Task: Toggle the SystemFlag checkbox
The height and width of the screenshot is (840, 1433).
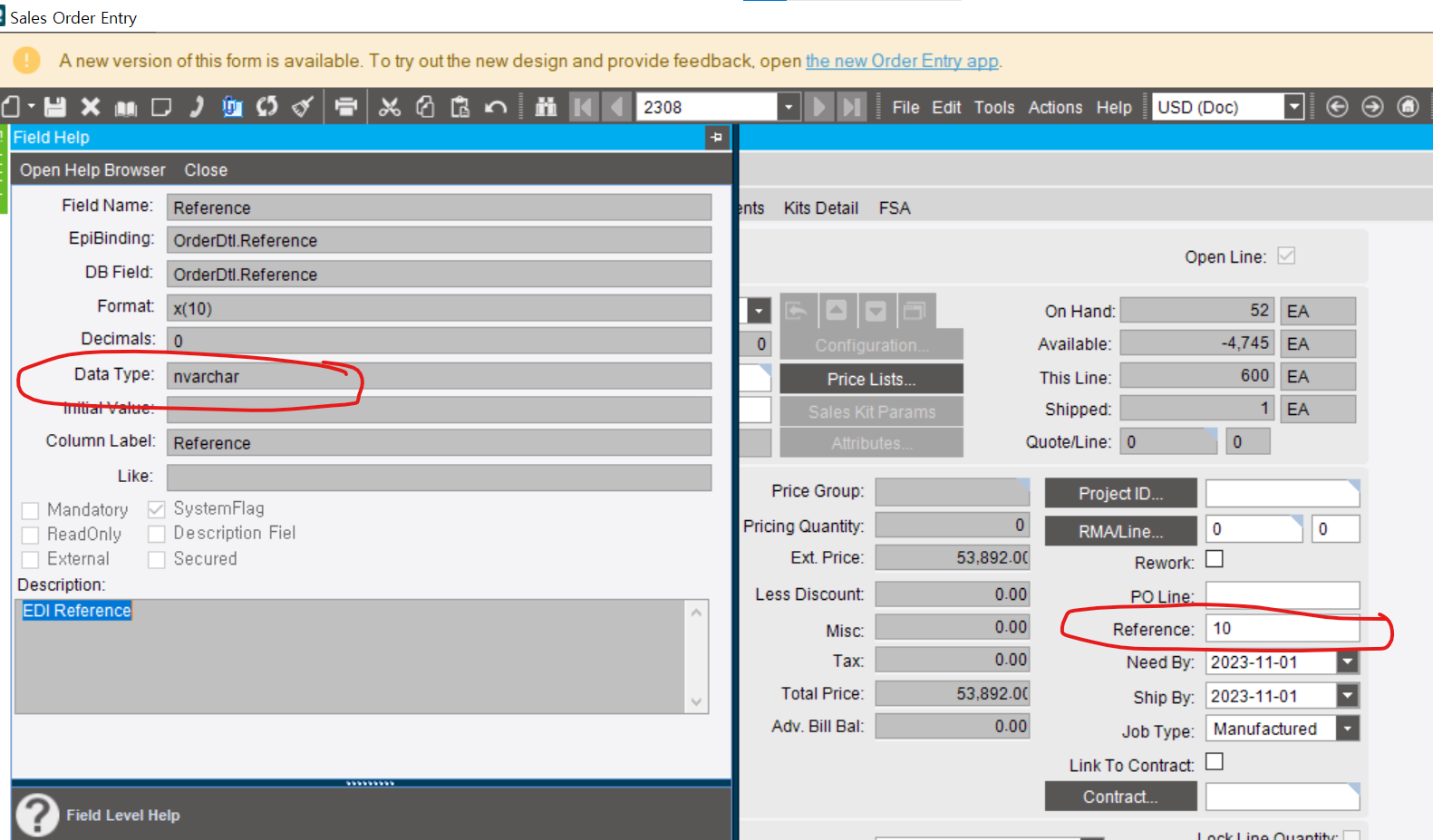Action: click(157, 509)
